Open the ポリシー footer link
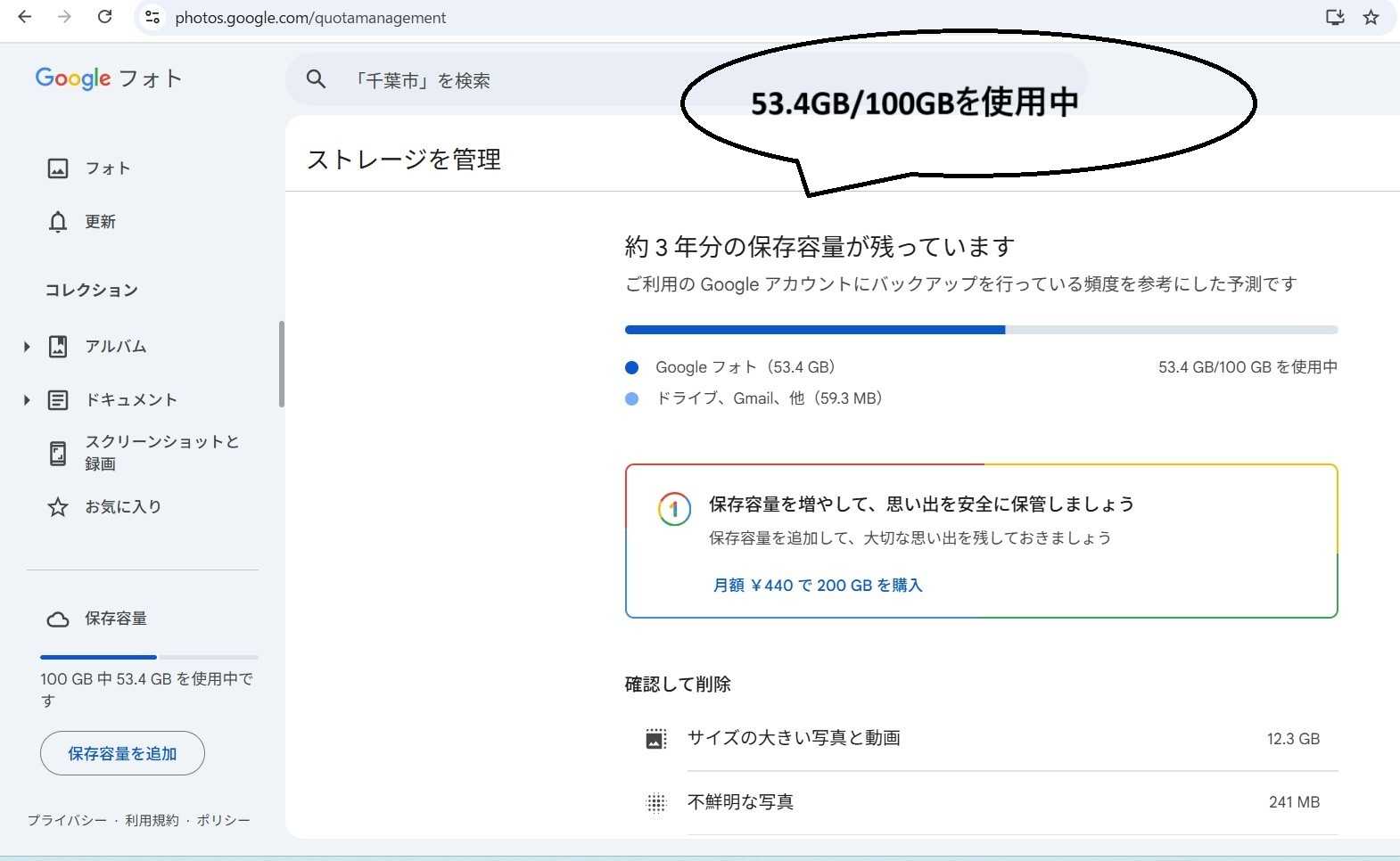1400x861 pixels. coord(223,820)
